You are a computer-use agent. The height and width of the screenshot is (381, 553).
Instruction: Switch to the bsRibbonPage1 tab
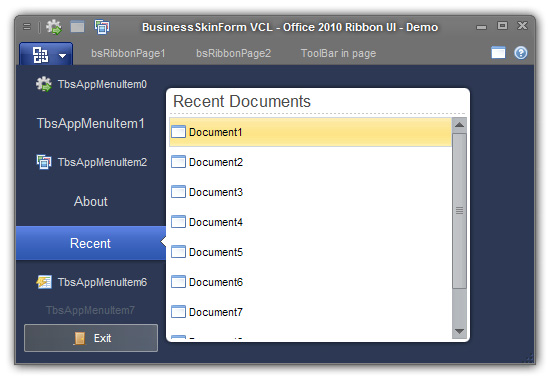coord(128,53)
